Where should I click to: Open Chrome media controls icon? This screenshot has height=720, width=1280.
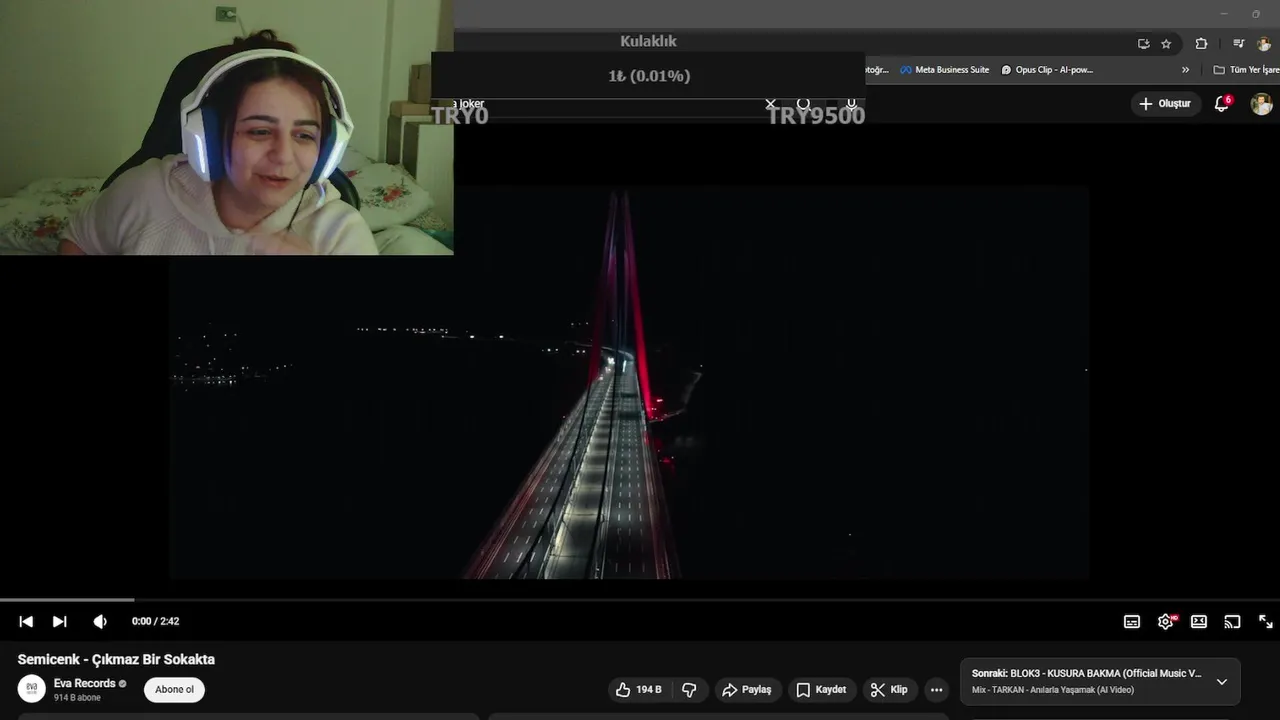[x=1238, y=44]
